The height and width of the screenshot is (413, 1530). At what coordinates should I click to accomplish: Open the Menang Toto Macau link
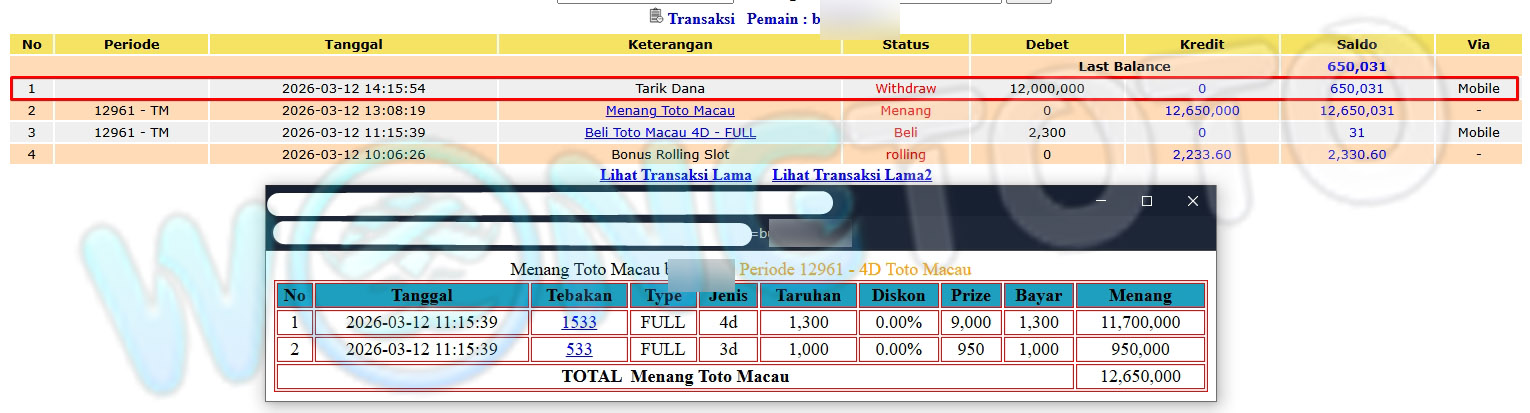669,111
